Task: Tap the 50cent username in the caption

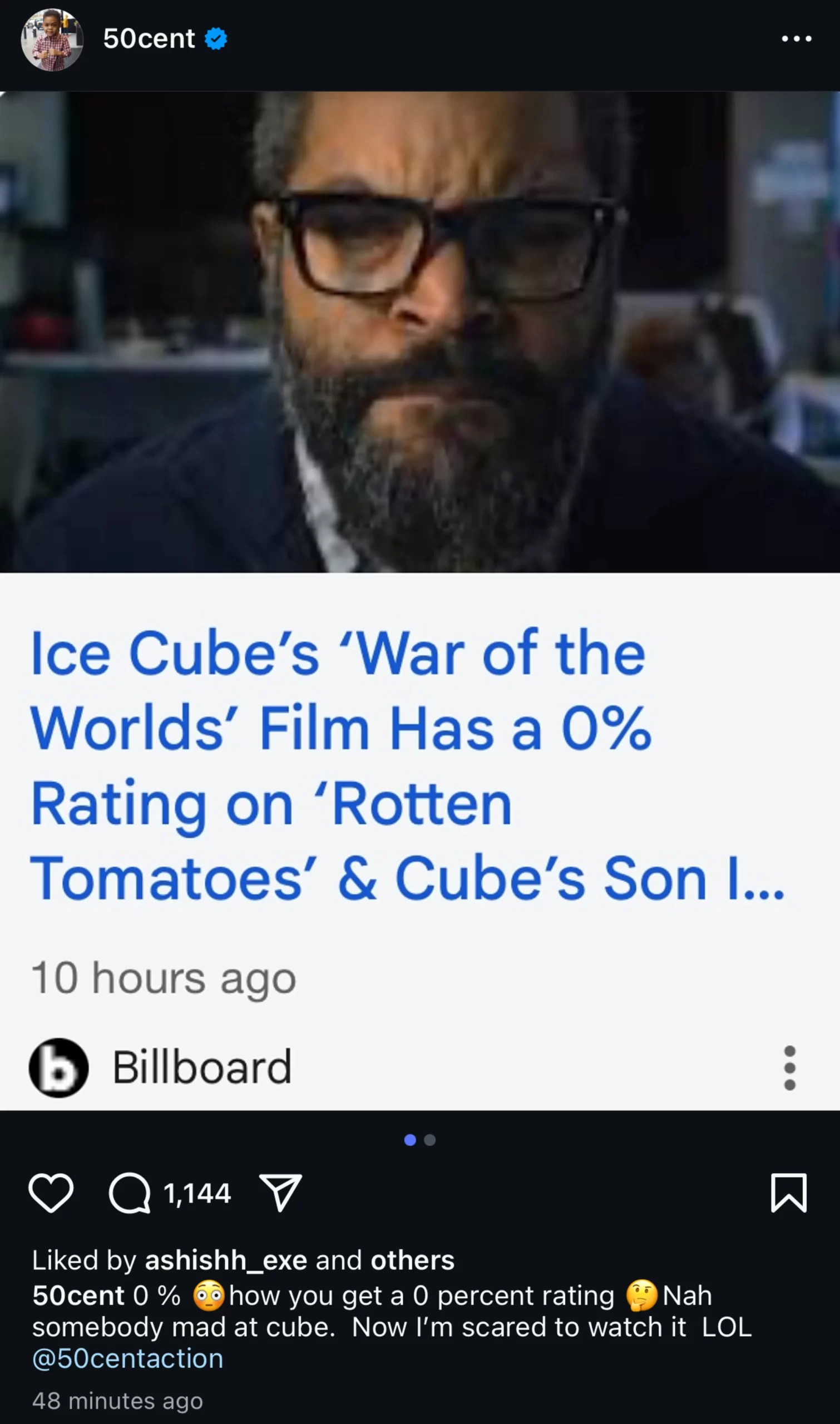Action: point(78,1296)
